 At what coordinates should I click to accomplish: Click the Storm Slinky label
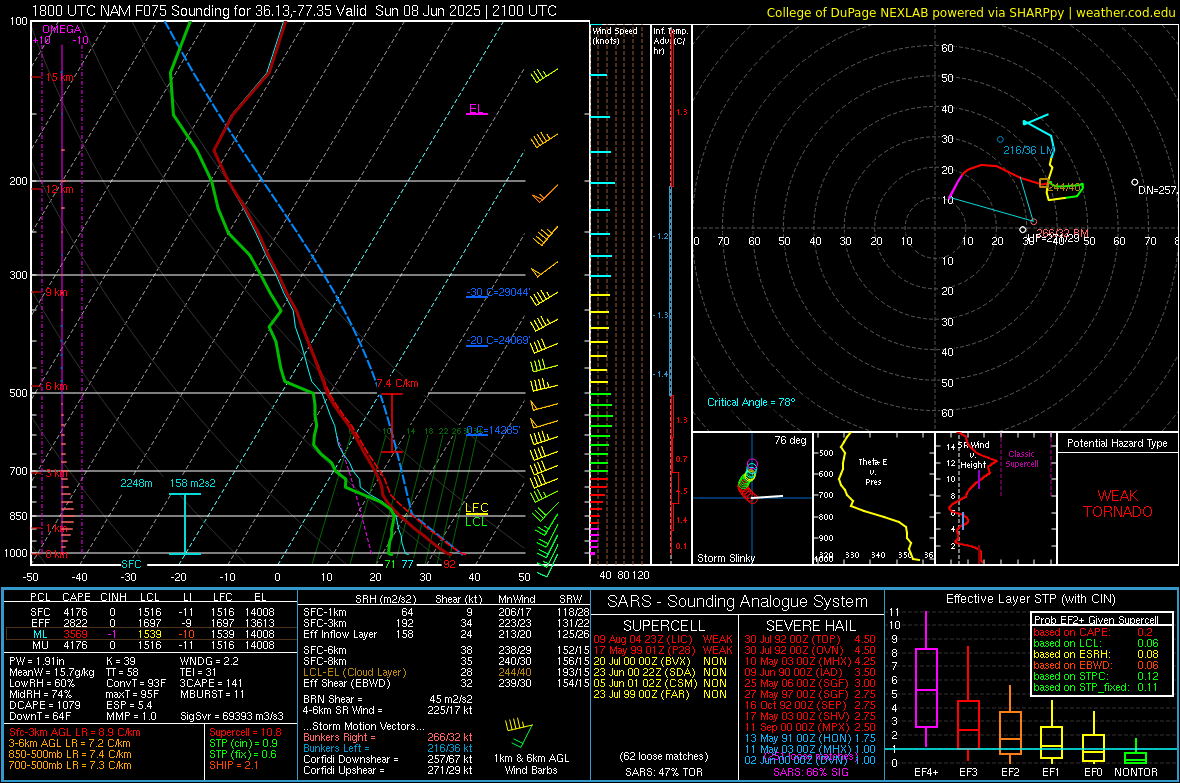pos(725,558)
